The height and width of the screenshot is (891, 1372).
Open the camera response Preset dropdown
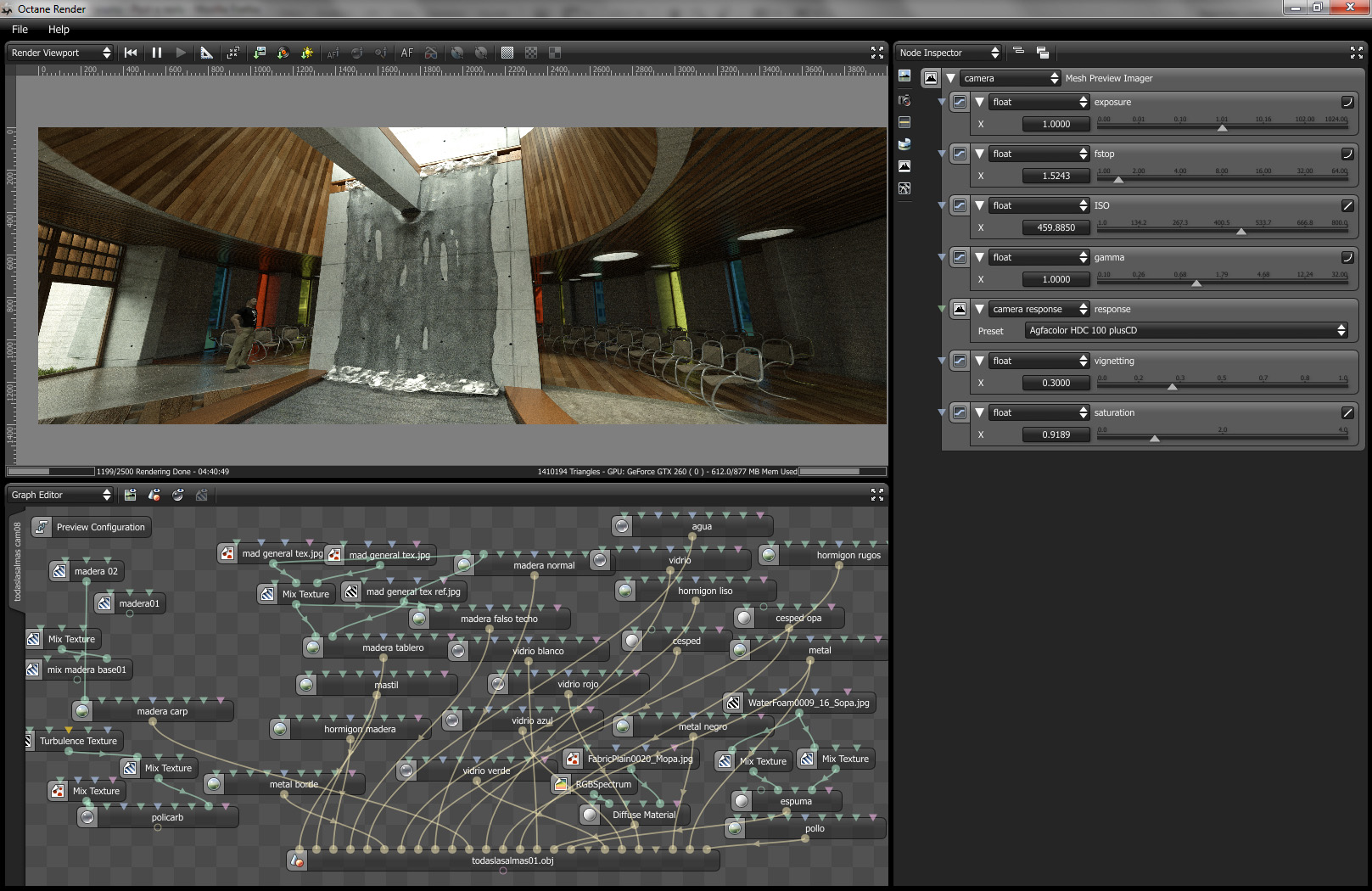point(1186,330)
